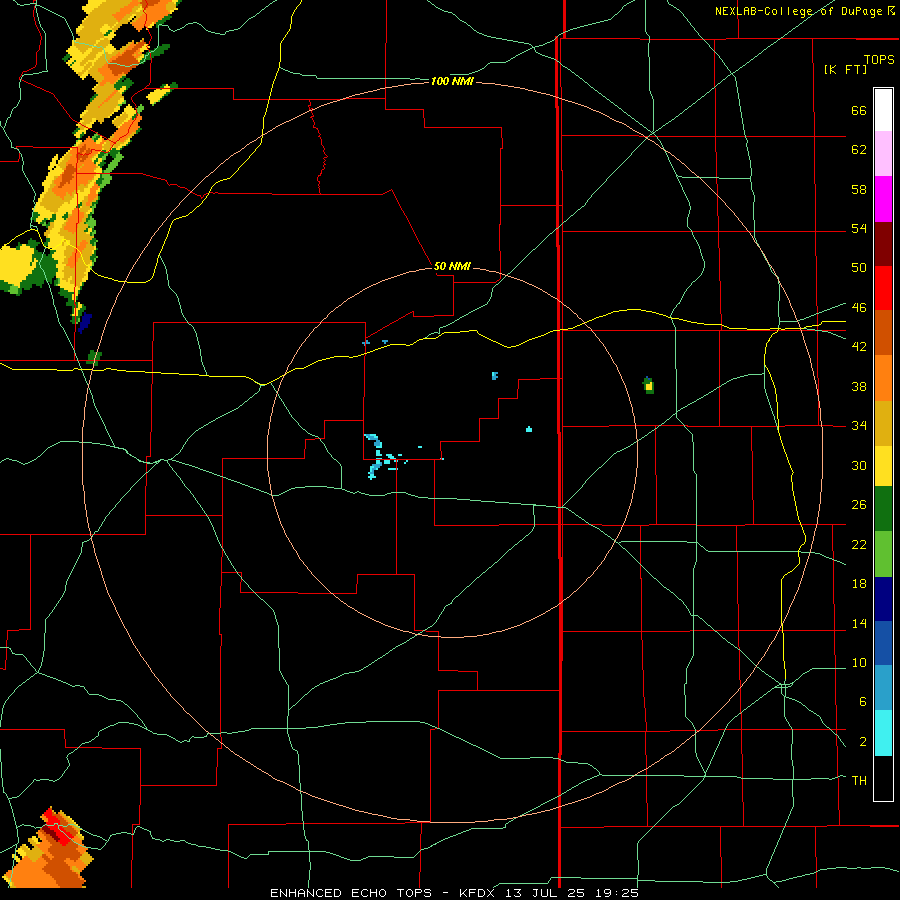Screen dimensions: 900x900
Task: Select the black TH legend band
Action: coord(883,778)
